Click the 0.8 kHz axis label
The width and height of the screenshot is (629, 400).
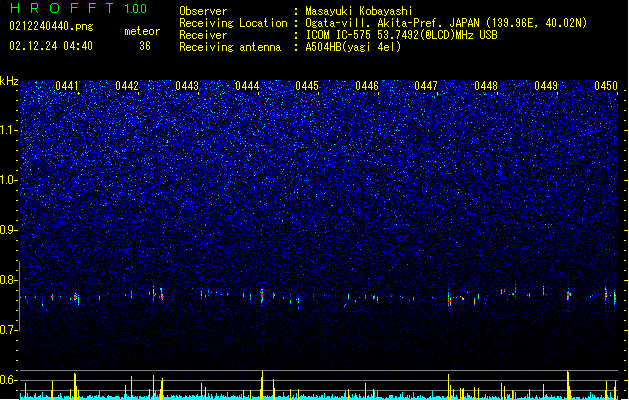coord(8,280)
